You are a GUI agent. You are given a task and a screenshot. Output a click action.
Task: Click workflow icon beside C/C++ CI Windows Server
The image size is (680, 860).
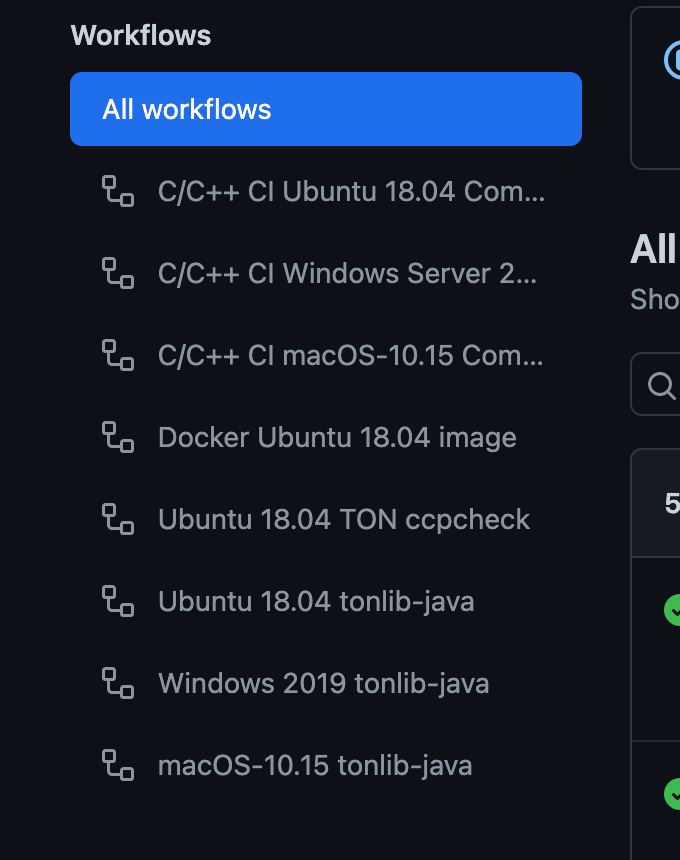pyautogui.click(x=118, y=273)
